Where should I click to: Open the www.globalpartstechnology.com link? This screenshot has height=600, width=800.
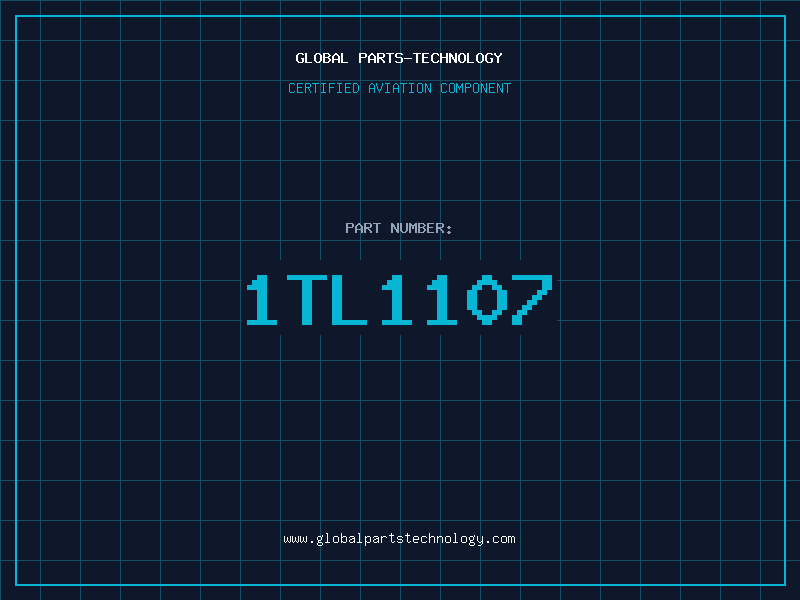[399, 539]
